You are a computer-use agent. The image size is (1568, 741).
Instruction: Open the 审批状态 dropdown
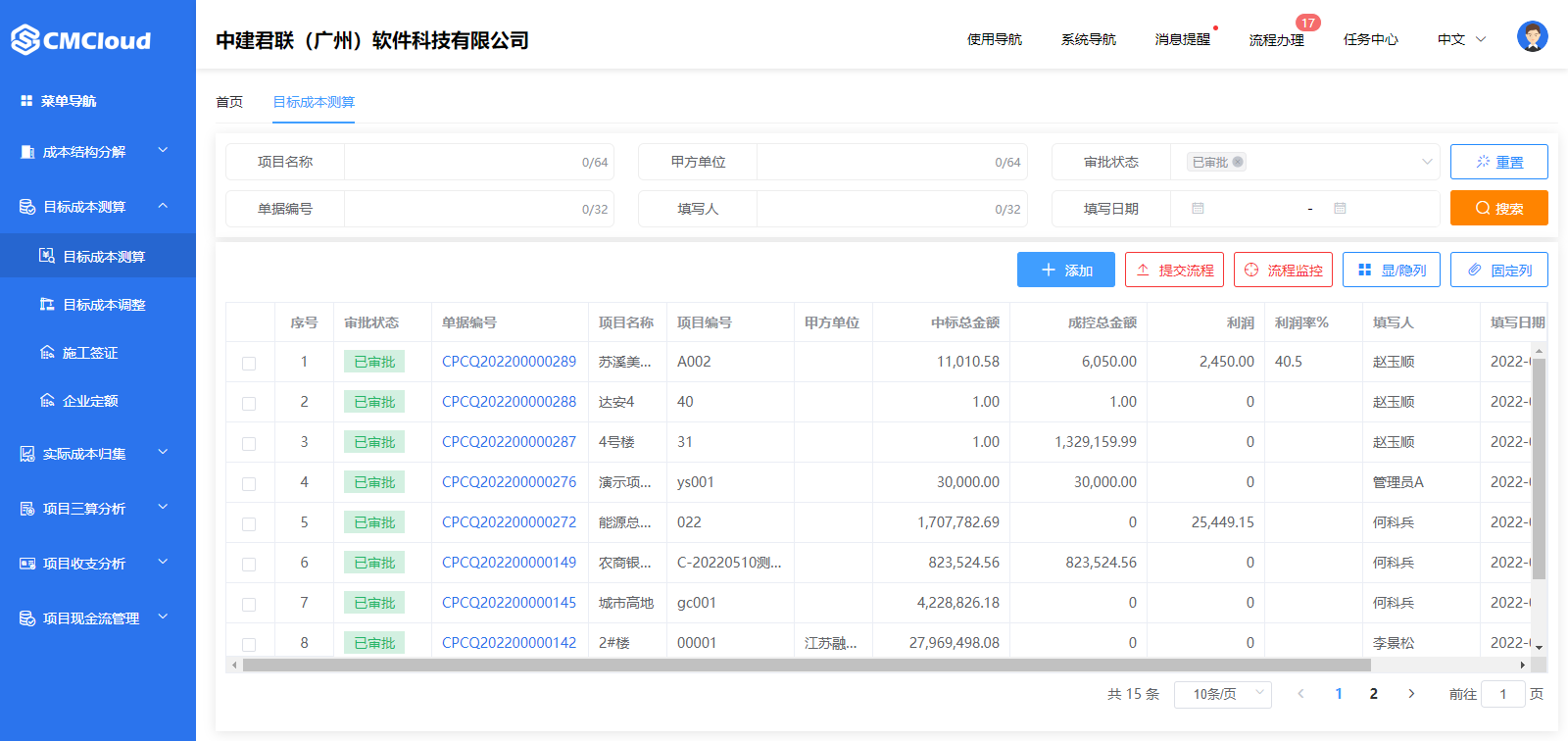click(x=1305, y=162)
